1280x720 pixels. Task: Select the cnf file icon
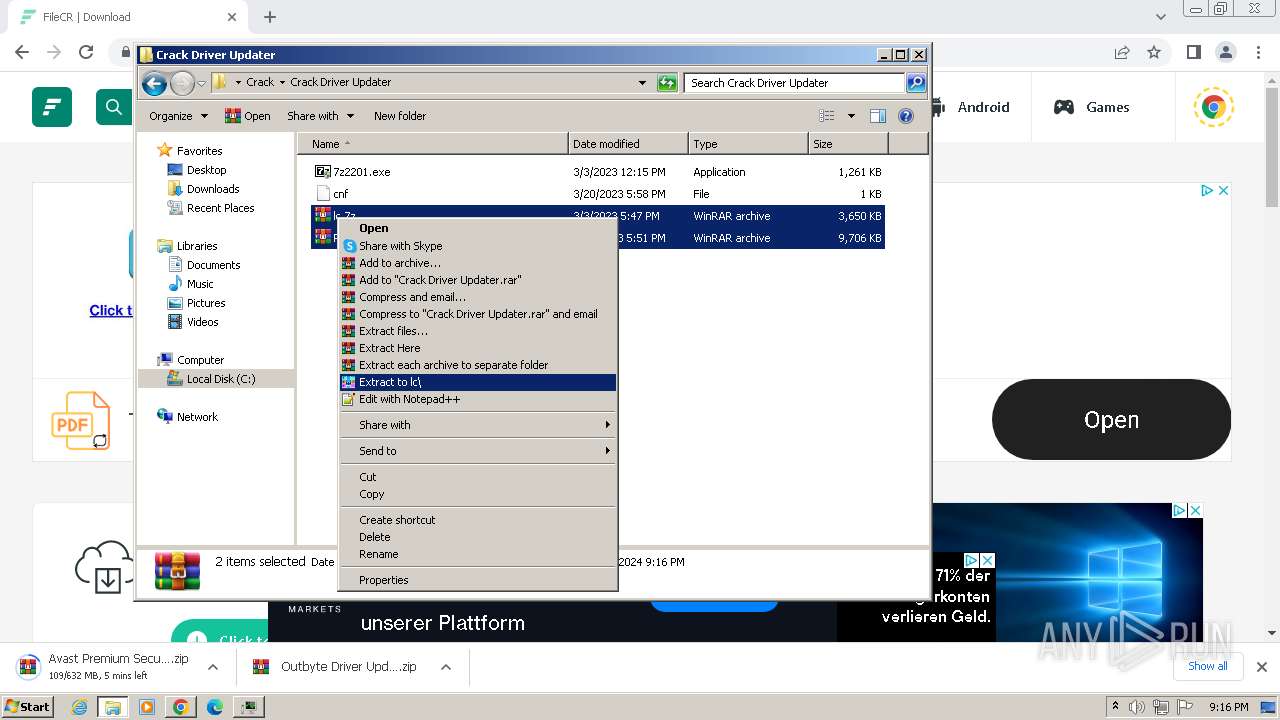click(x=322, y=194)
